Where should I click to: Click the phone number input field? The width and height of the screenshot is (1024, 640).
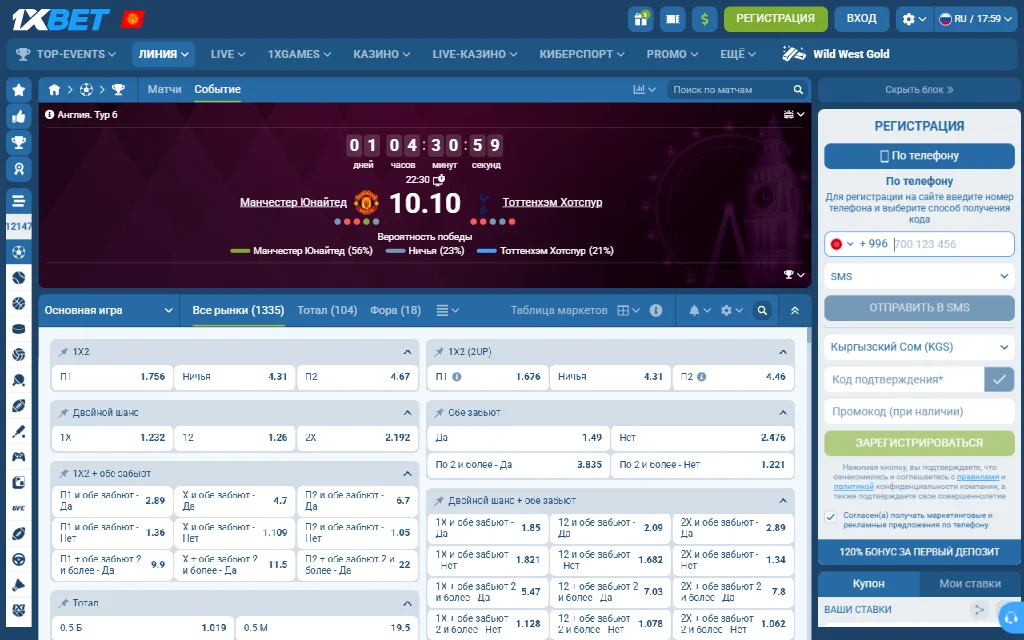(x=953, y=244)
